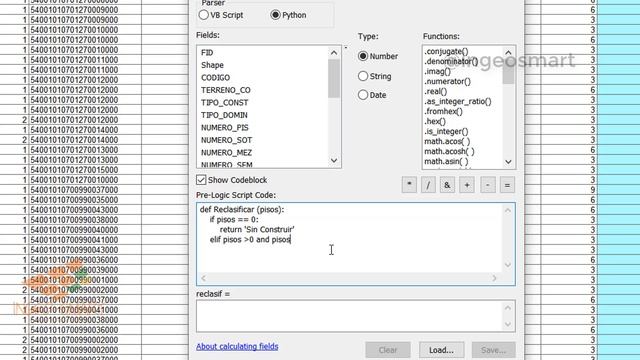The height and width of the screenshot is (360, 640).
Task: Click Functions list scroll up arrow
Action: (508, 53)
